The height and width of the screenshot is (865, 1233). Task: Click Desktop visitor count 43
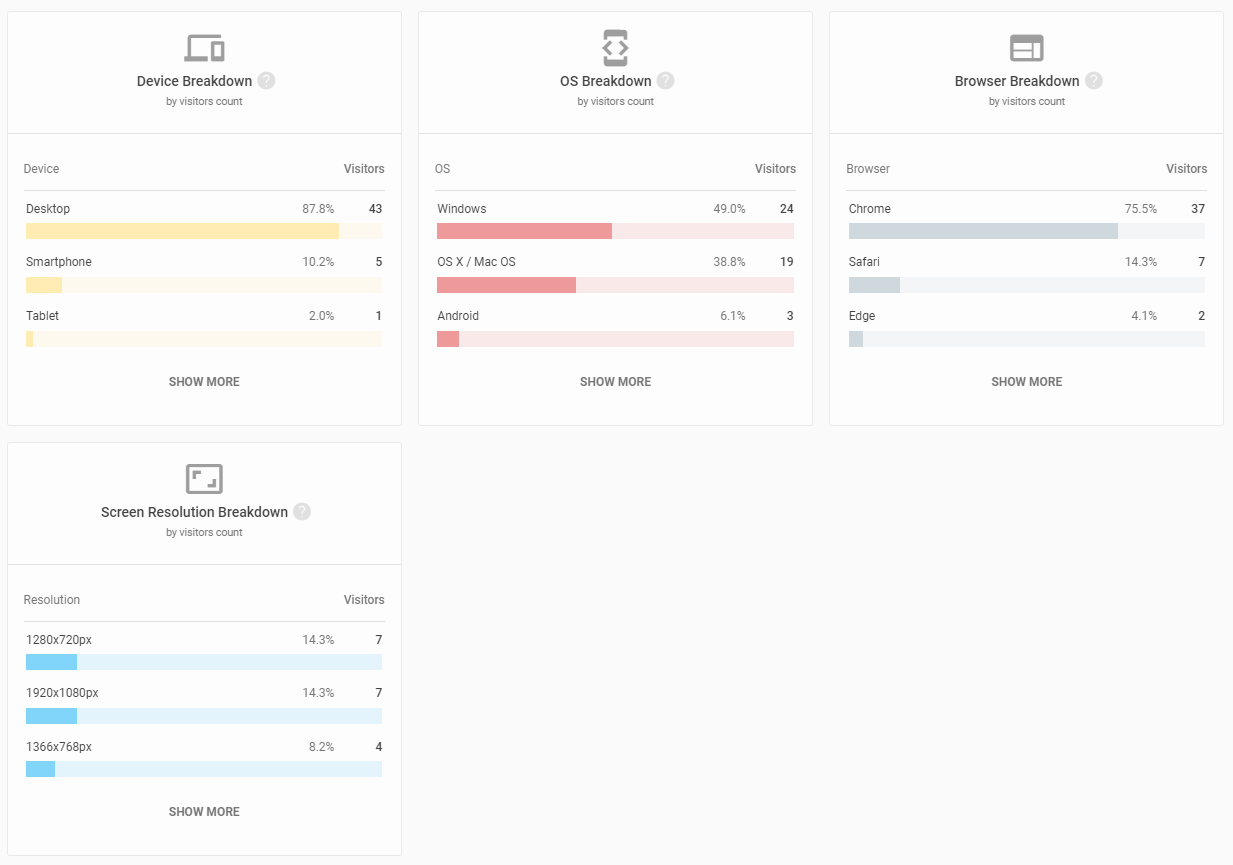pos(375,209)
